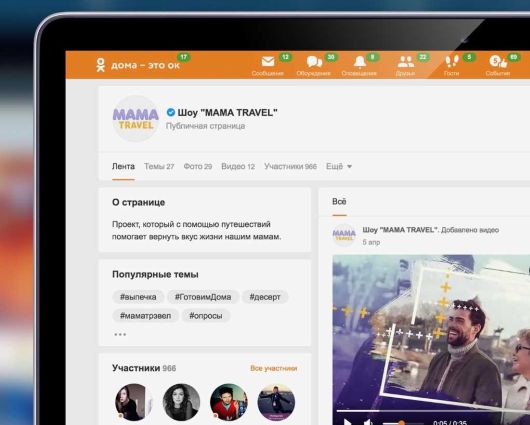530x425 pixels.
Task: Switch to the Лента tab
Action: [123, 166]
